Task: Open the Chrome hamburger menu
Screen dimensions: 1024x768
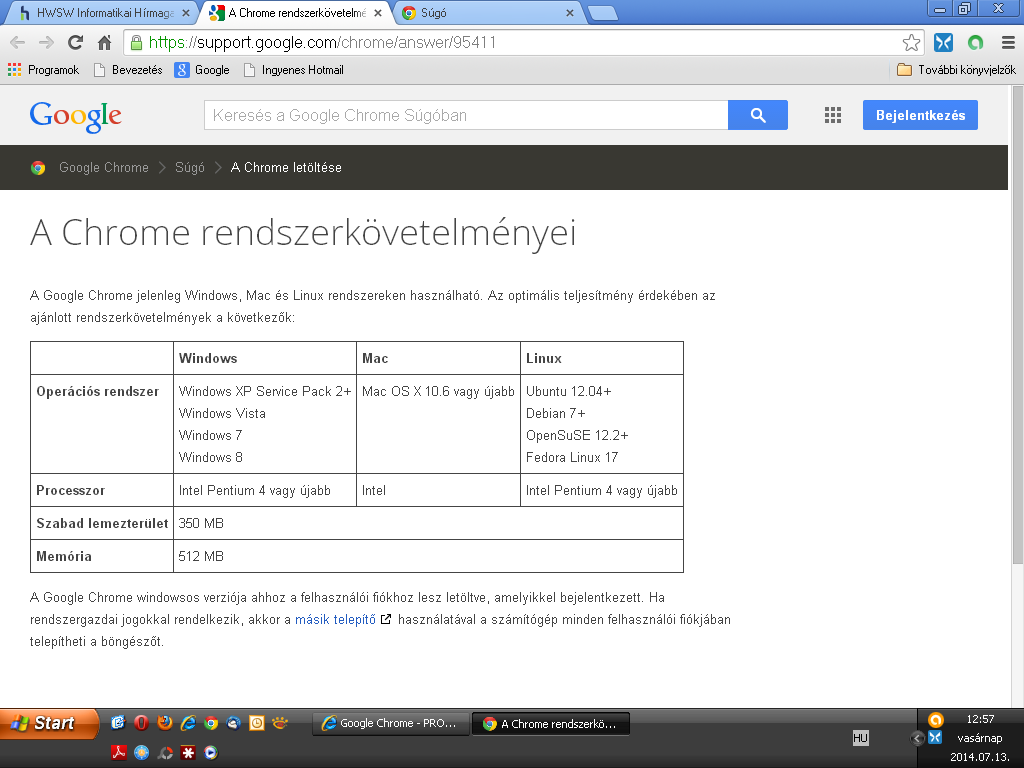Action: pos(1008,43)
